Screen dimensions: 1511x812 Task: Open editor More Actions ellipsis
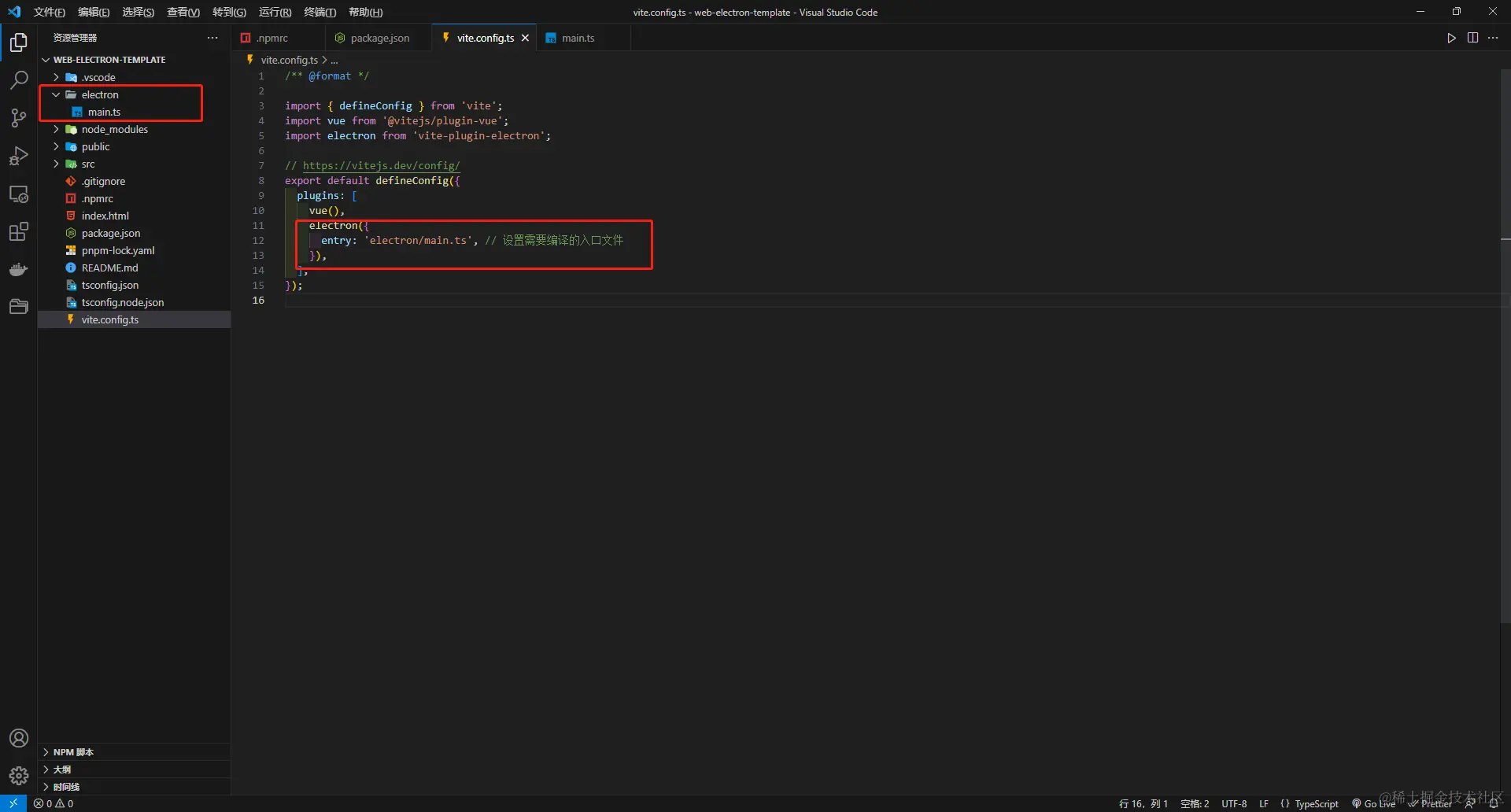click(1493, 38)
